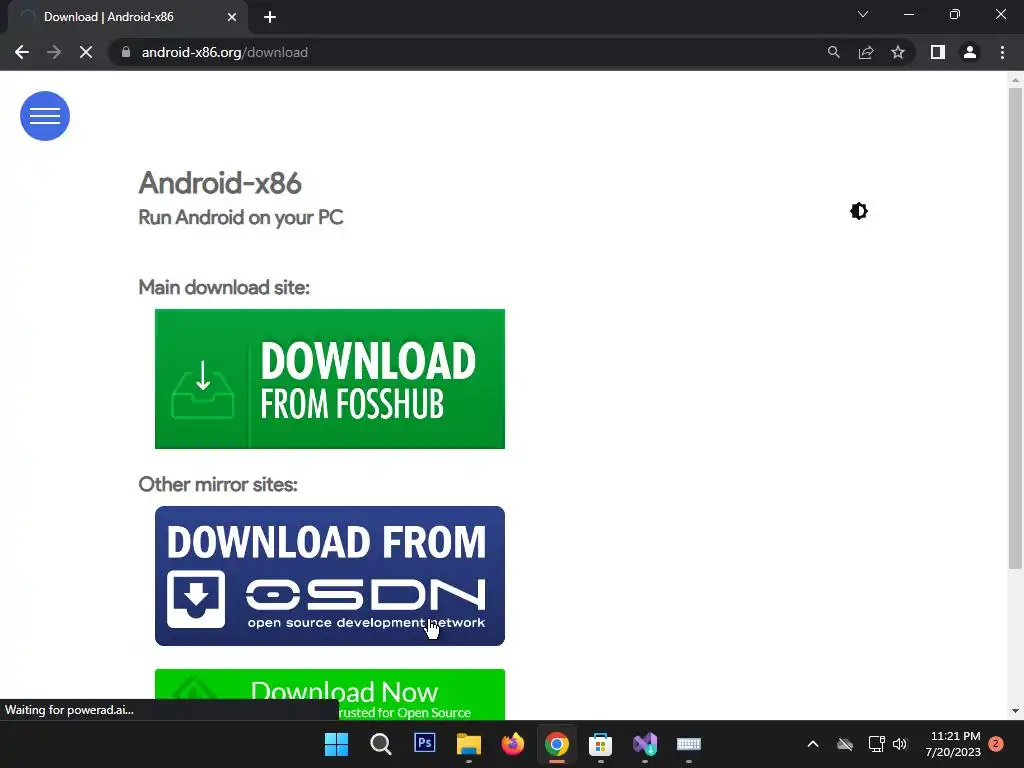Open Microsoft Store from taskbar
Image resolution: width=1024 pixels, height=768 pixels.
(600, 744)
